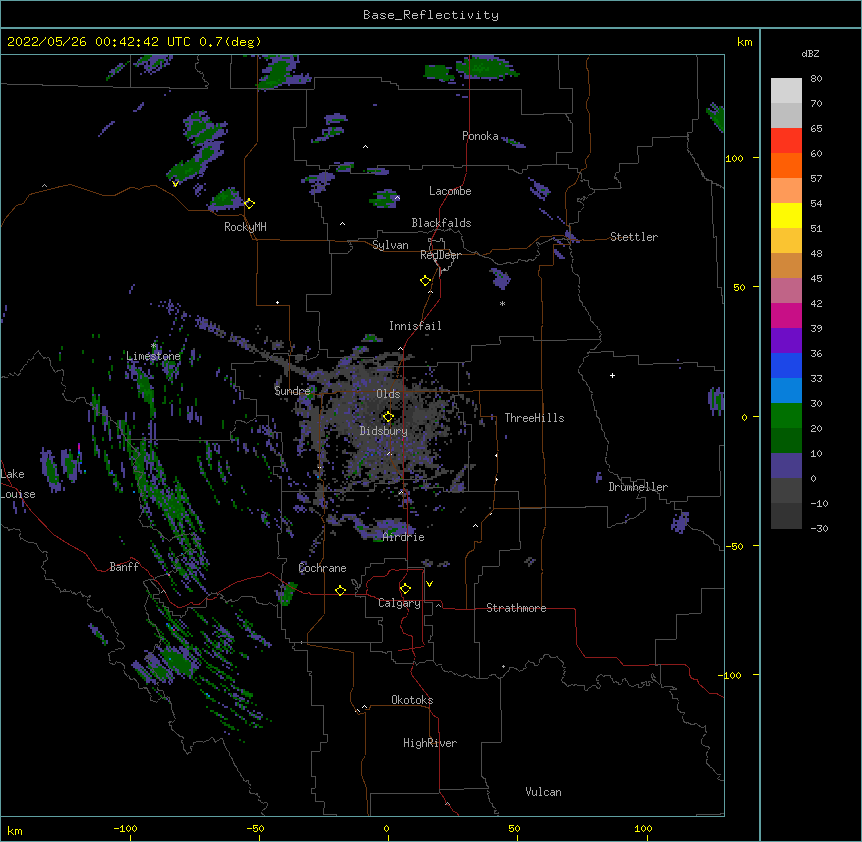Click the Banff city label
Viewport: 862px width, 842px height.
[x=124, y=567]
